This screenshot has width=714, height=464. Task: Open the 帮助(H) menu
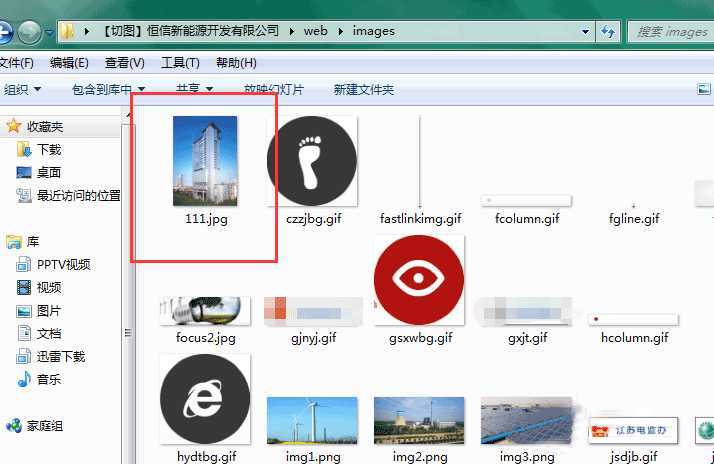click(x=236, y=63)
